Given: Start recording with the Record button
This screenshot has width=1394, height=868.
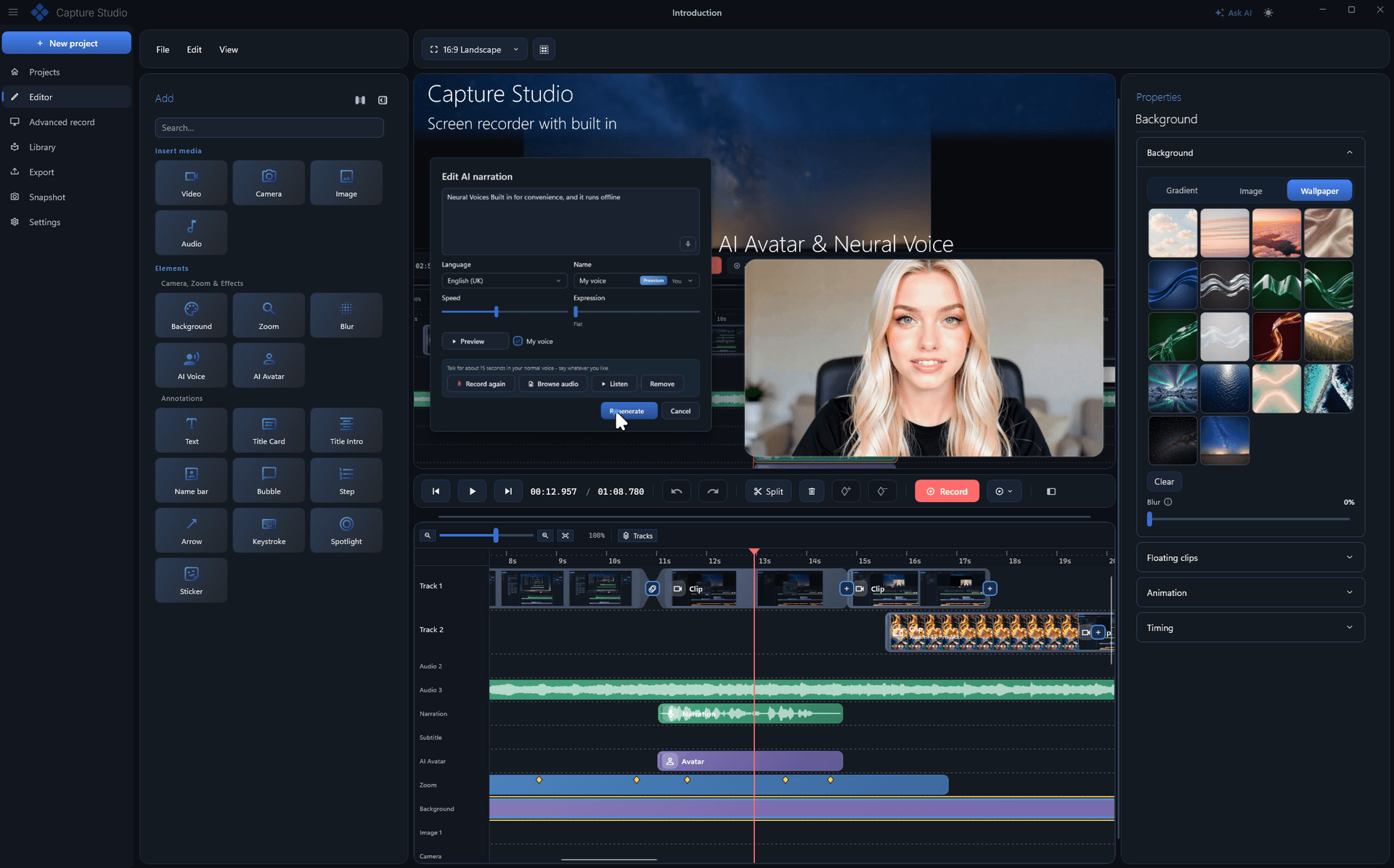Looking at the screenshot, I should point(946,491).
